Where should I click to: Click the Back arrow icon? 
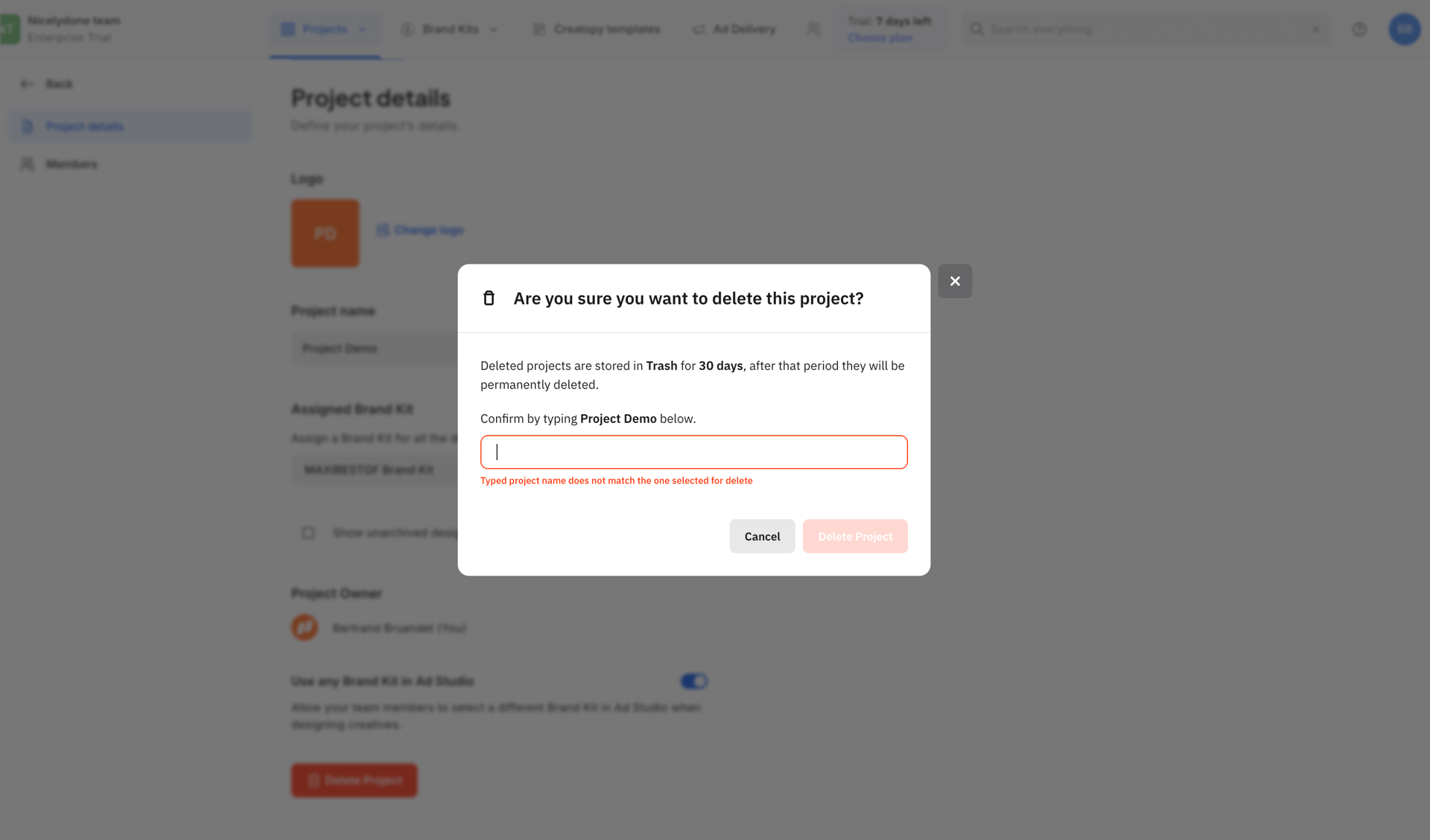click(27, 84)
